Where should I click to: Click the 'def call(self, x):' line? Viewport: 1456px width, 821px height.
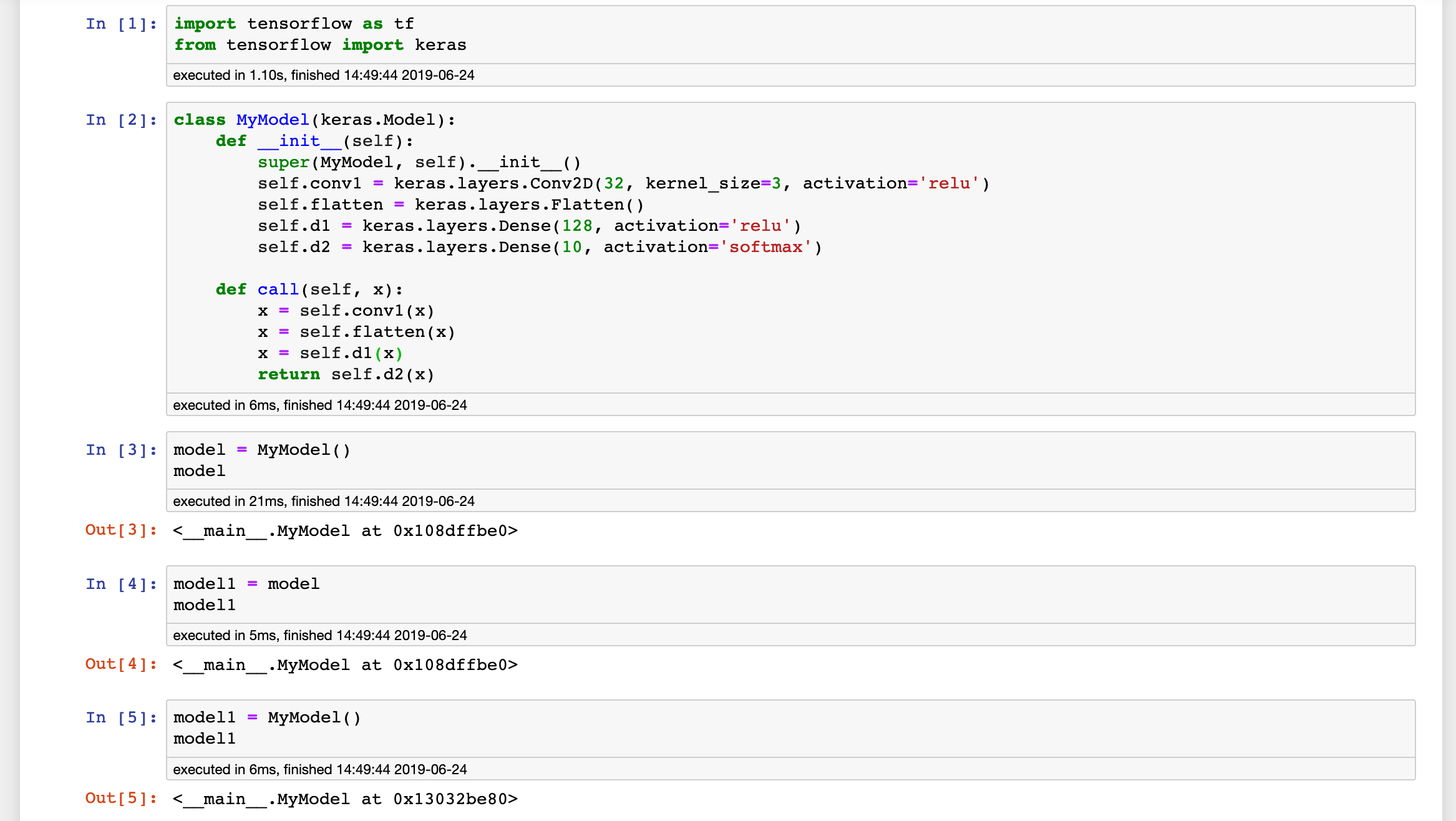(x=309, y=289)
